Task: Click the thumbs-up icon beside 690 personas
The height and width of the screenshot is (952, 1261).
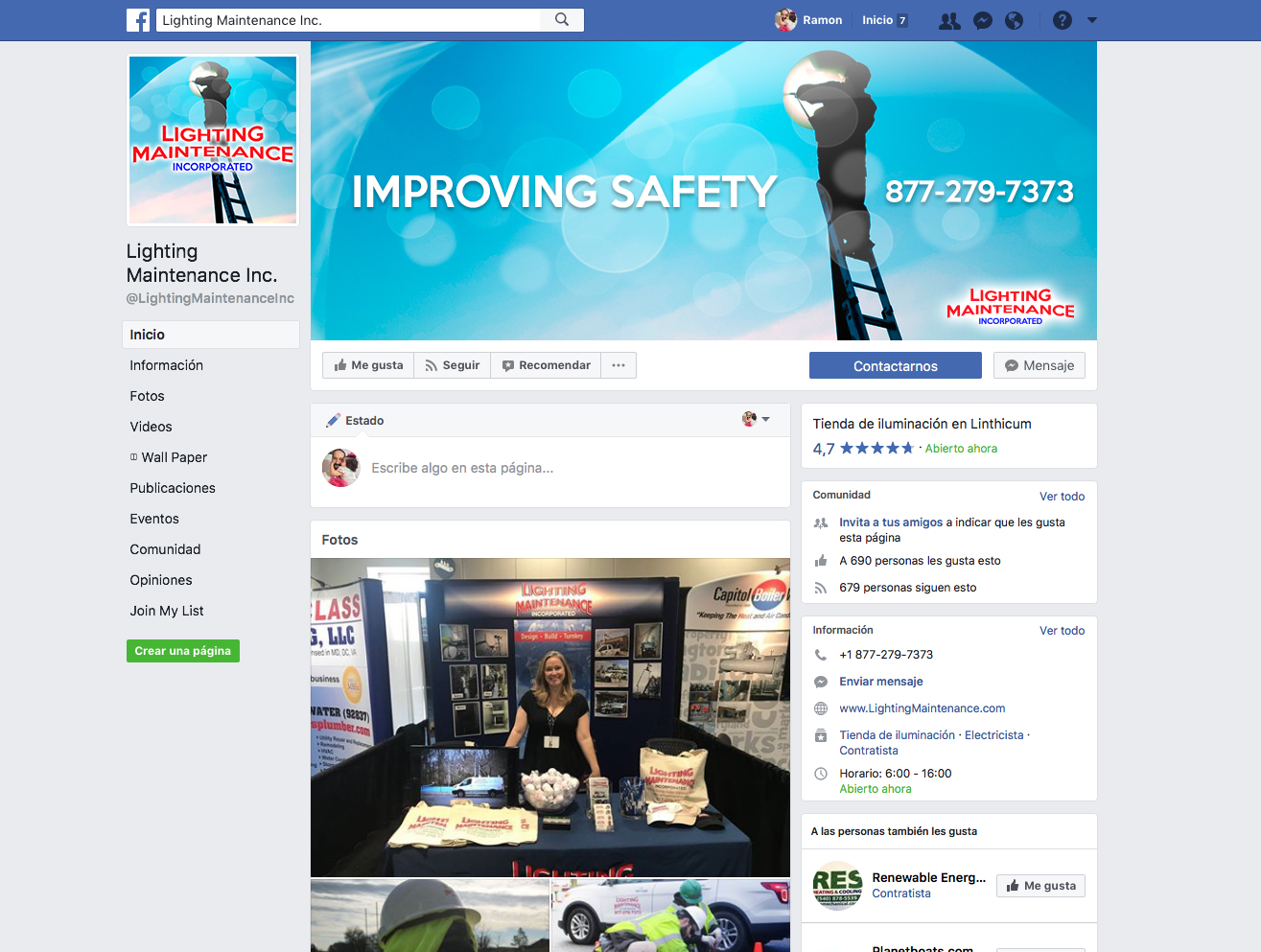Action: click(x=821, y=561)
